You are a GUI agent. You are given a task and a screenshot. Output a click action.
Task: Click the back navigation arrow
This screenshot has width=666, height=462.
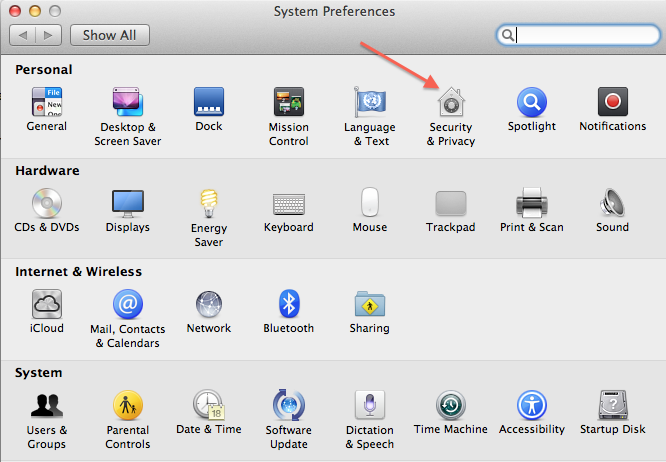tap(23, 35)
